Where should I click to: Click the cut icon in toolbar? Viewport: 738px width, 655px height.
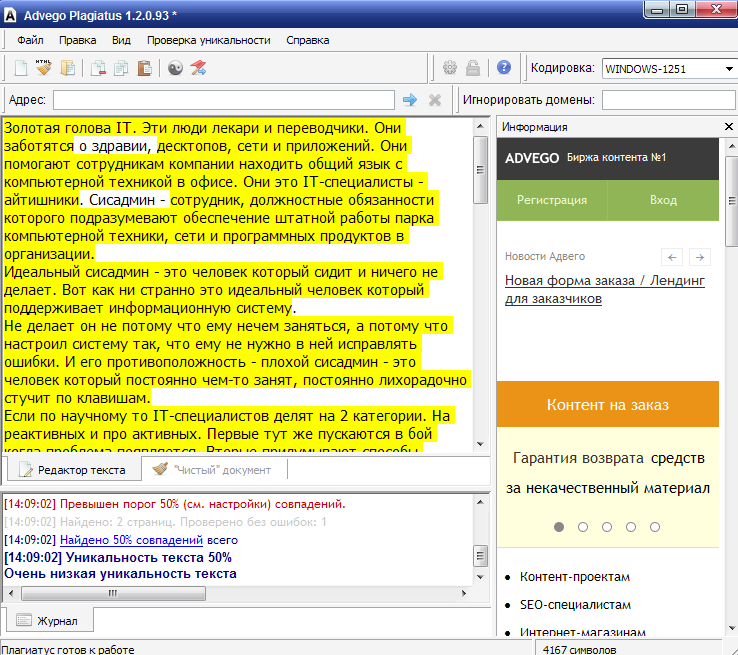pos(98,68)
